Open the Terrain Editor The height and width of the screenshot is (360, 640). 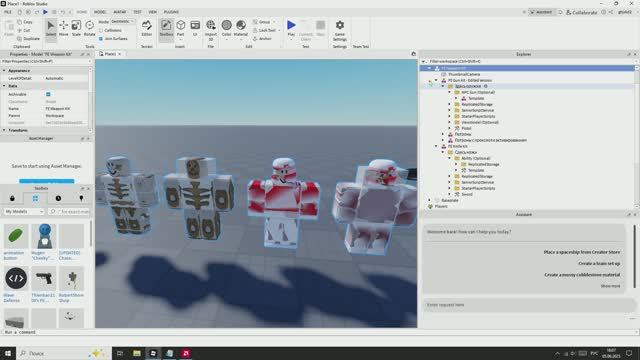coord(147,28)
